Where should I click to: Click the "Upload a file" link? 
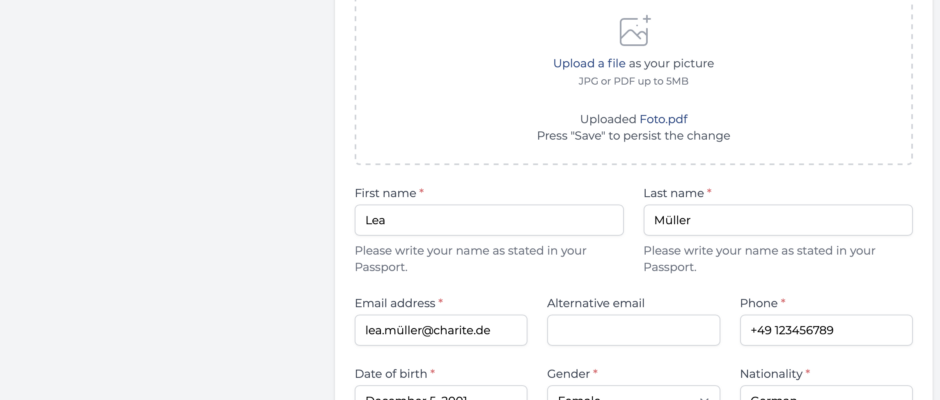(589, 64)
